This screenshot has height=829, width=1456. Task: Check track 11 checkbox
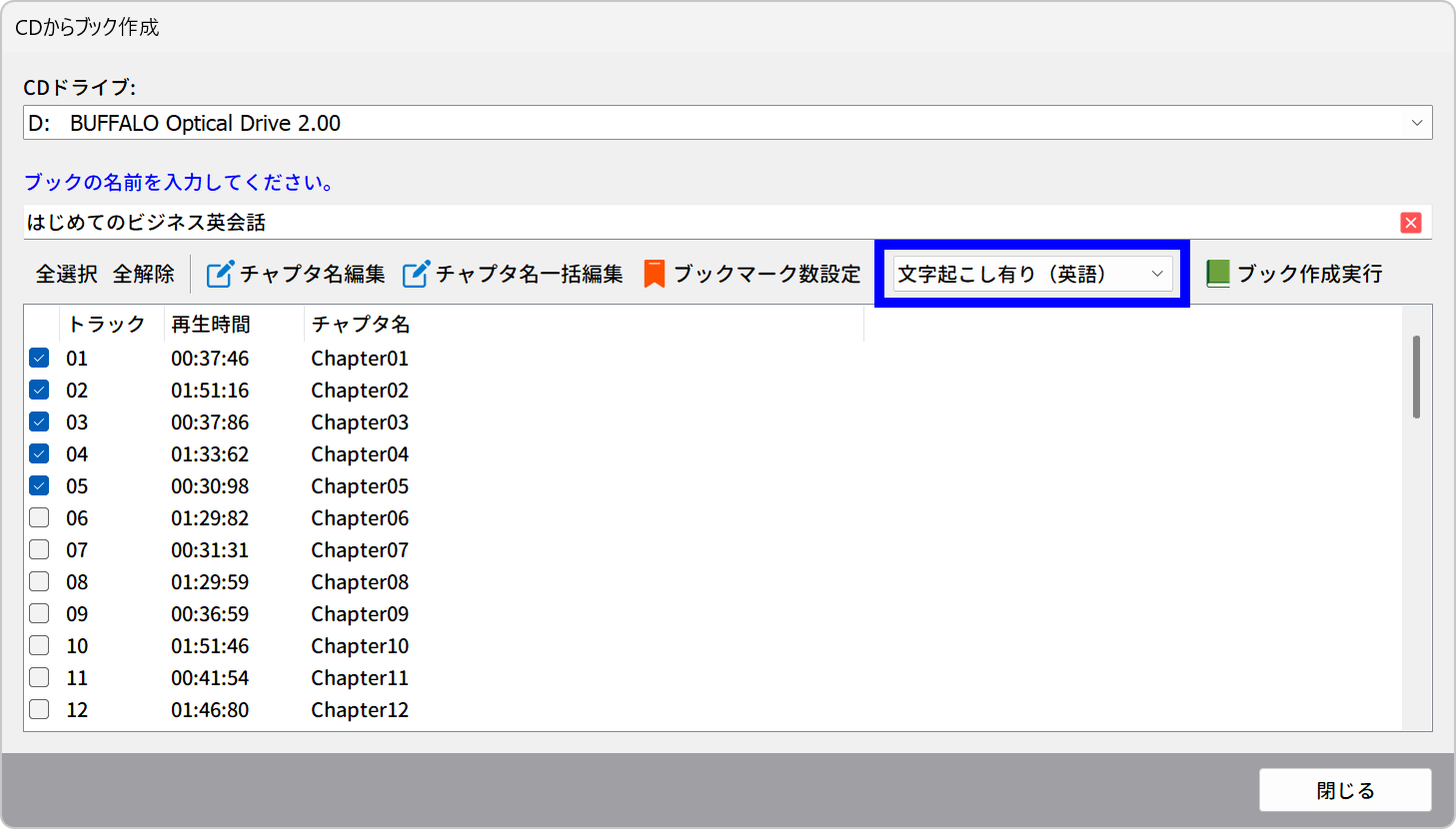coord(39,677)
